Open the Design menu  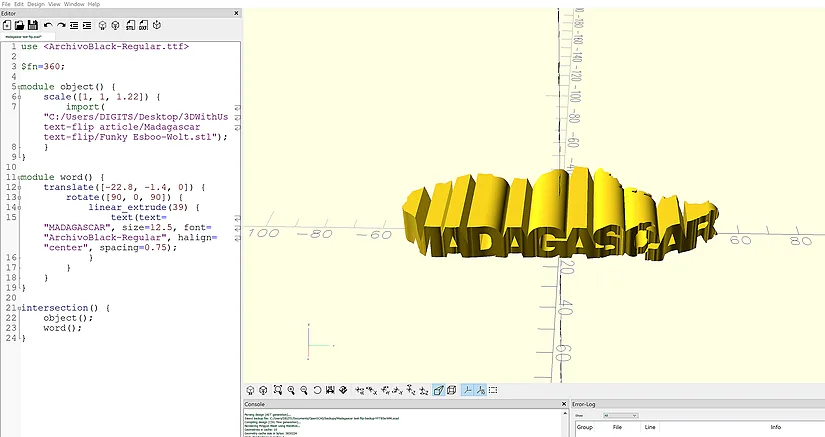[x=36, y=4]
